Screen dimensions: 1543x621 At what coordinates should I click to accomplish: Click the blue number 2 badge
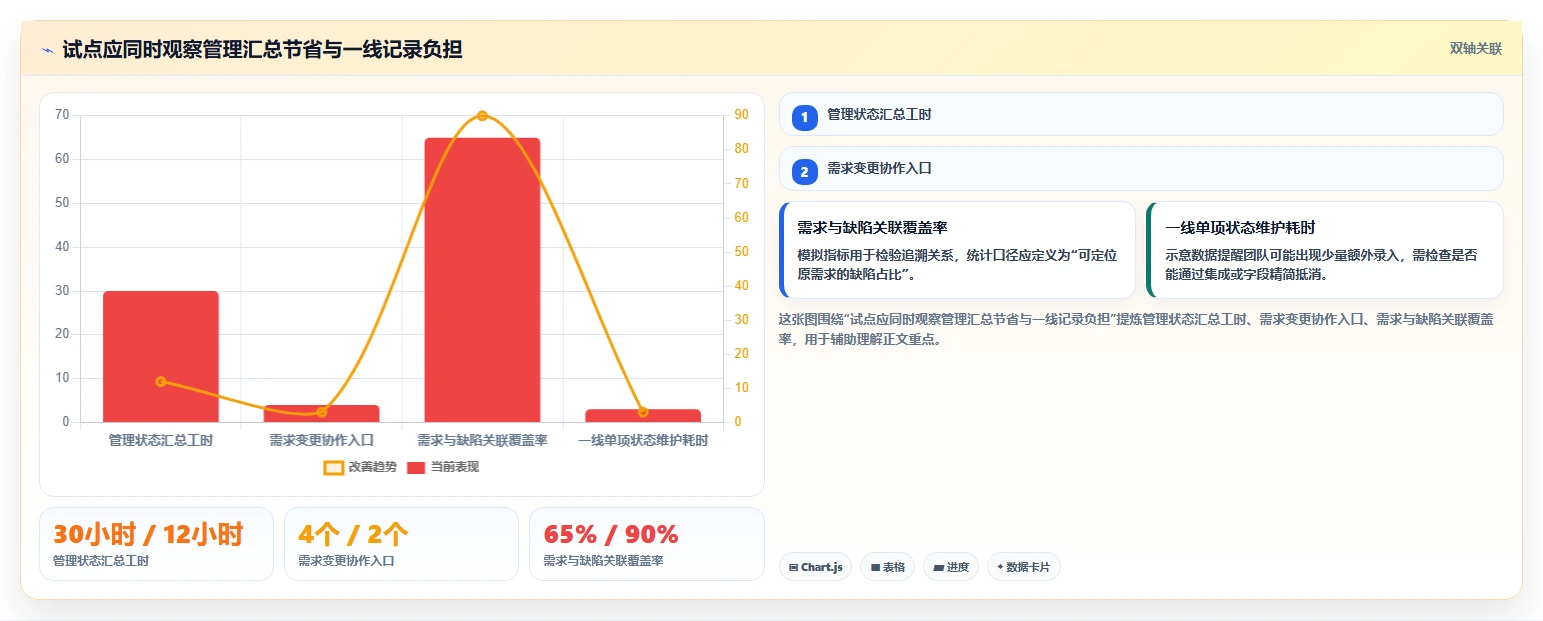pos(804,171)
